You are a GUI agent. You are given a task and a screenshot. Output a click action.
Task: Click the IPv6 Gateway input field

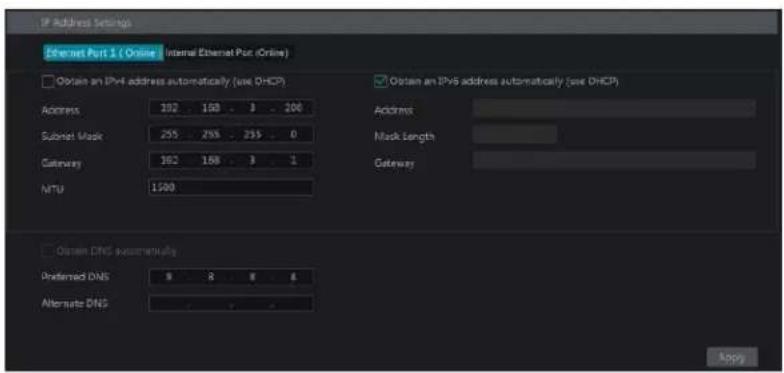(x=614, y=161)
